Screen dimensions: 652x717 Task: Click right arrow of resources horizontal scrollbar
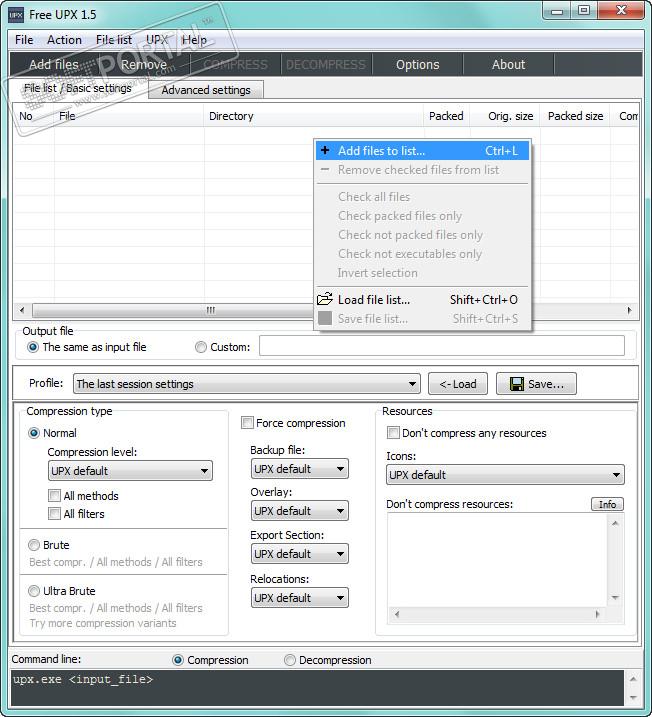point(597,614)
